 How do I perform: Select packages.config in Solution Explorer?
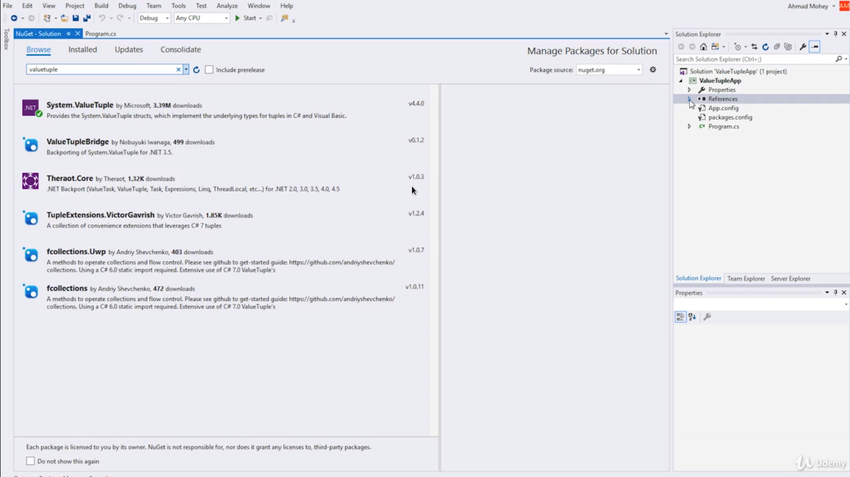pyautogui.click(x=730, y=118)
